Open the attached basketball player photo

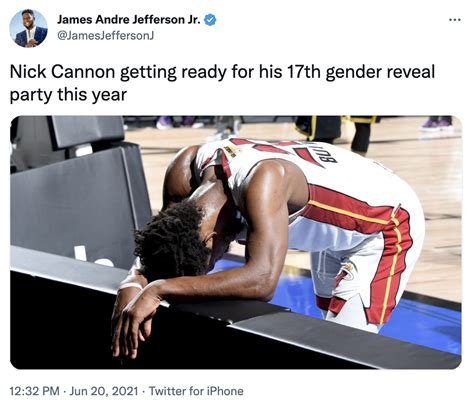click(x=236, y=242)
